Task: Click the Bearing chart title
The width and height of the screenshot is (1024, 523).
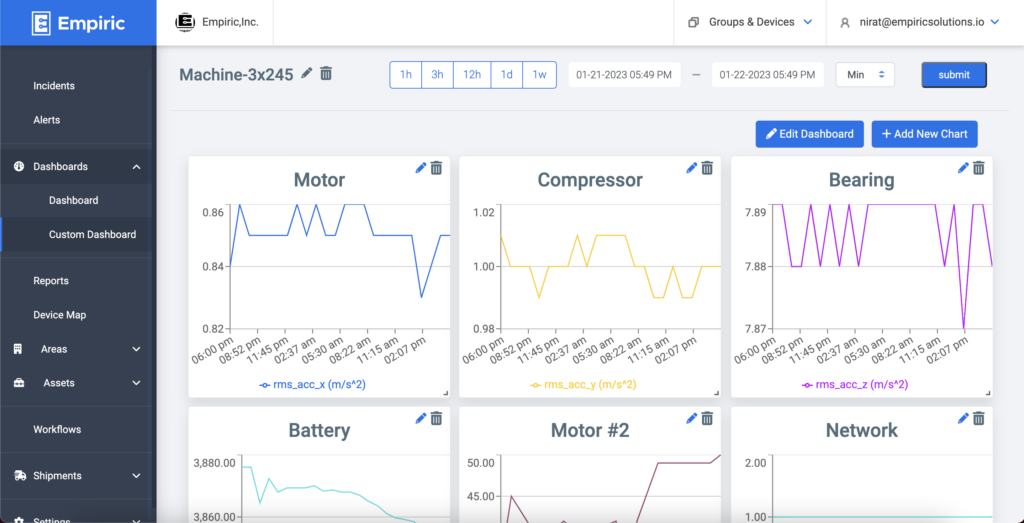Action: coord(861,180)
